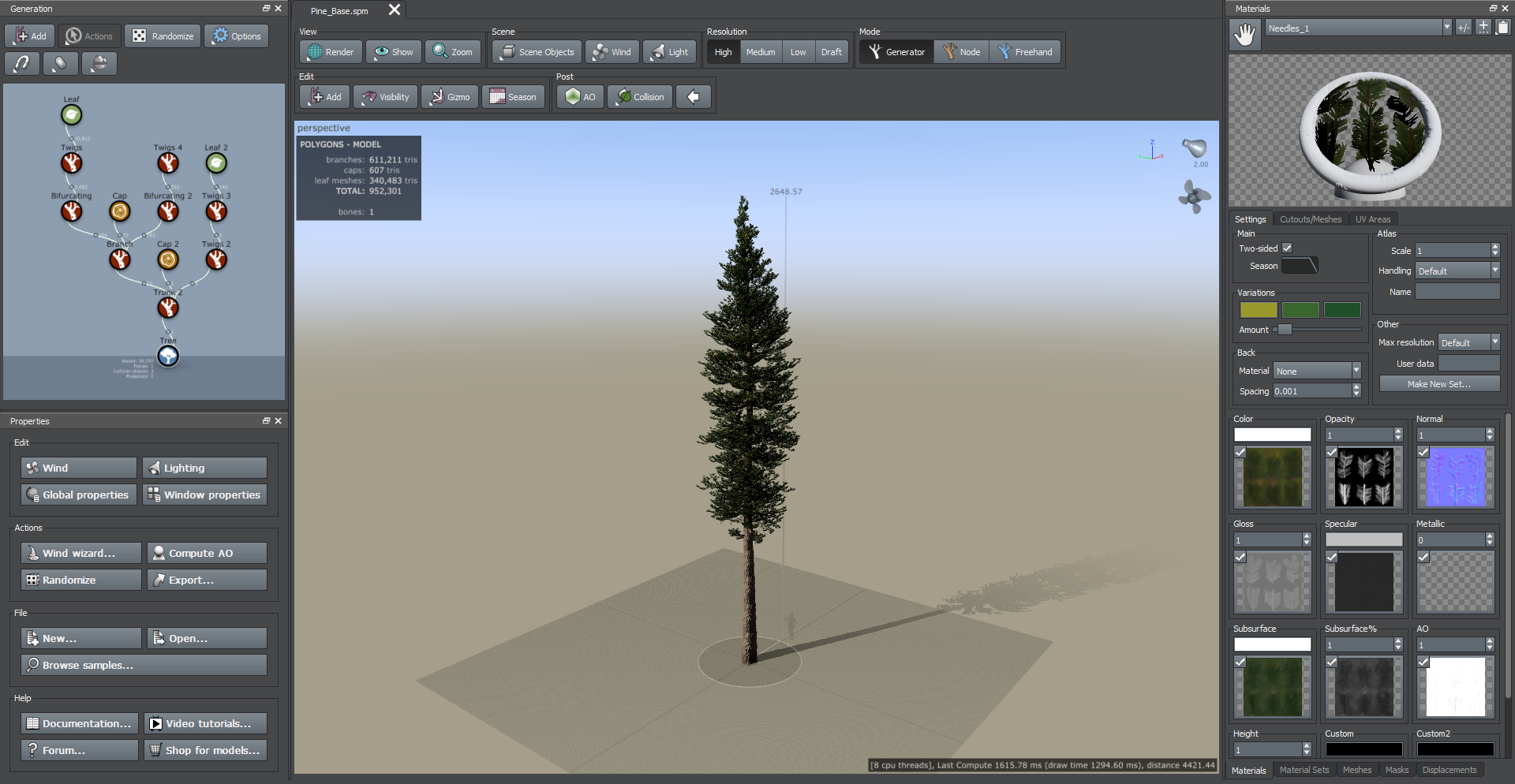The width and height of the screenshot is (1515, 784).
Task: Open the Back Material dropdown
Action: pyautogui.click(x=1318, y=371)
